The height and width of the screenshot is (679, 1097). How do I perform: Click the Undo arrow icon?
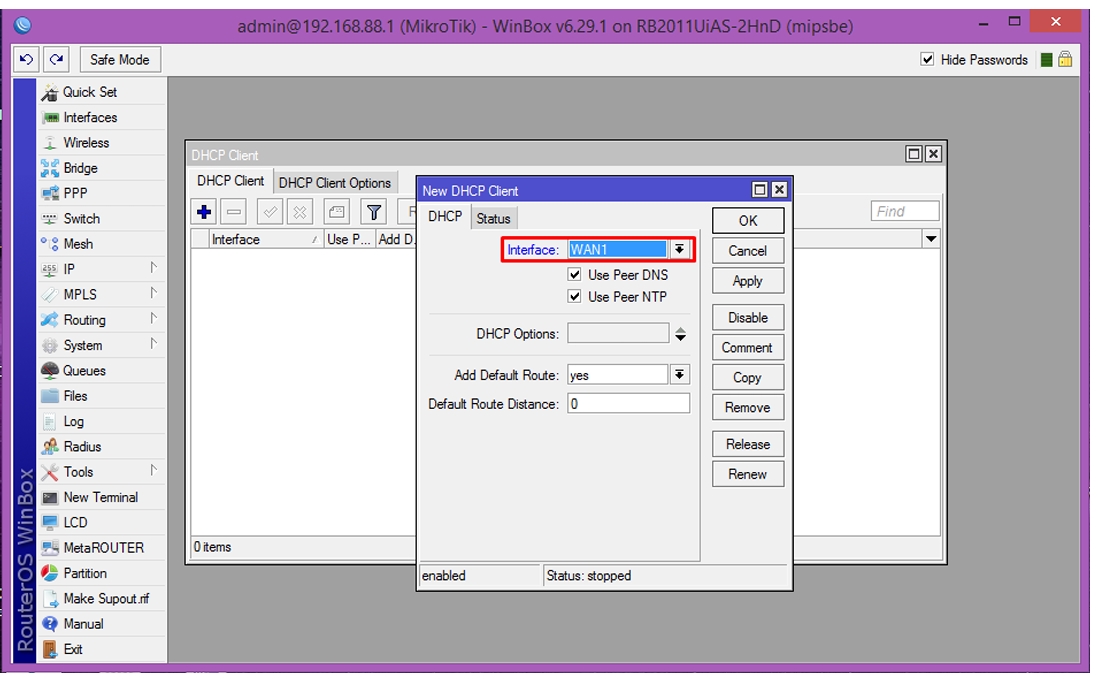pos(27,60)
